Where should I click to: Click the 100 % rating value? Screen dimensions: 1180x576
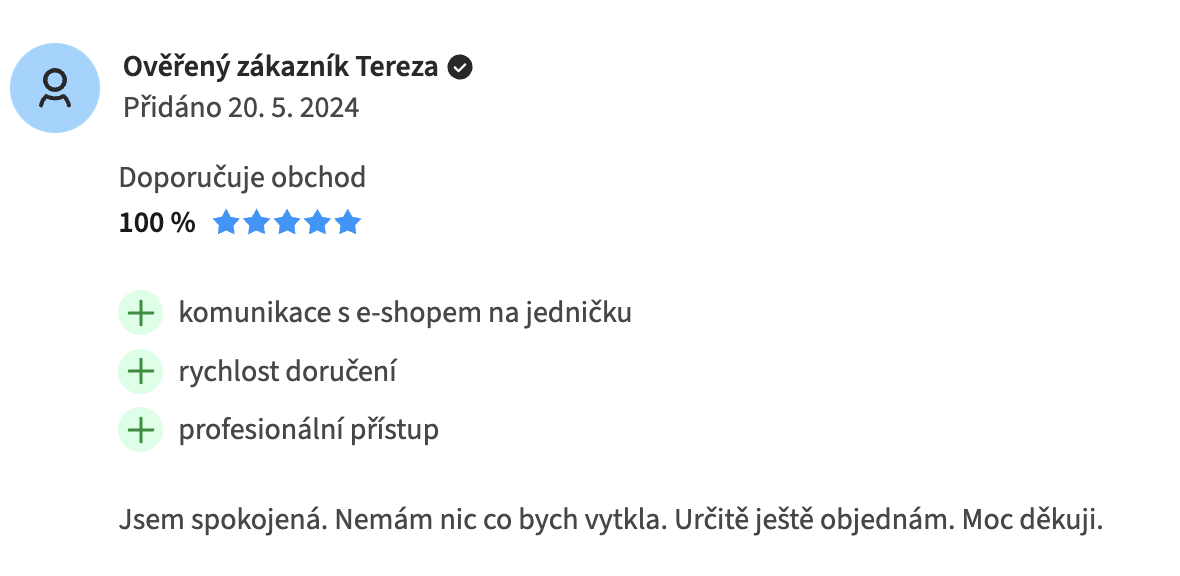(157, 224)
